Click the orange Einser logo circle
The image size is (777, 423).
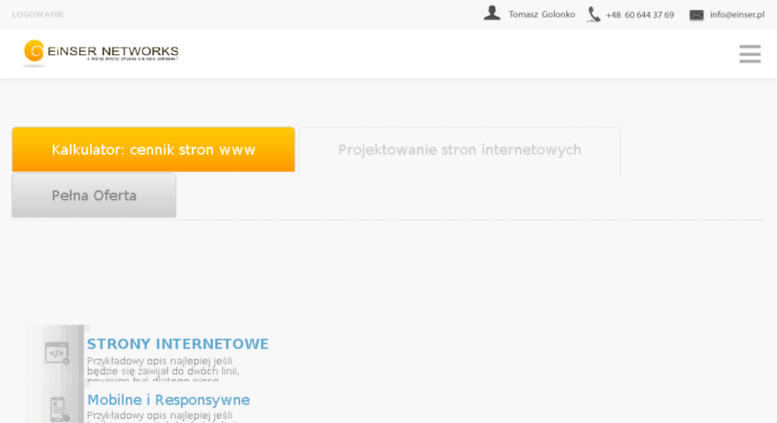click(x=34, y=52)
